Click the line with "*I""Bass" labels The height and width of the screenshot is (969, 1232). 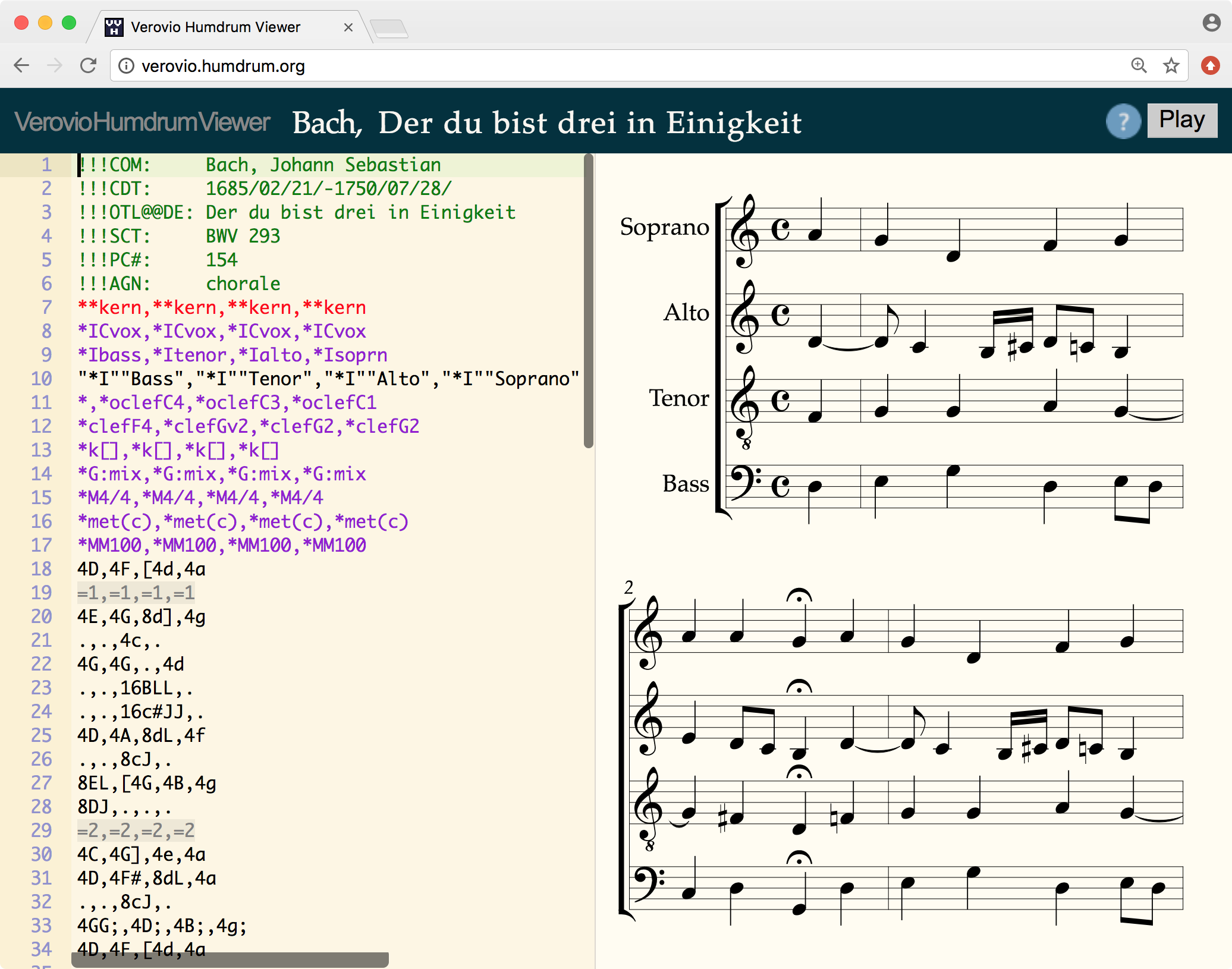329,379
